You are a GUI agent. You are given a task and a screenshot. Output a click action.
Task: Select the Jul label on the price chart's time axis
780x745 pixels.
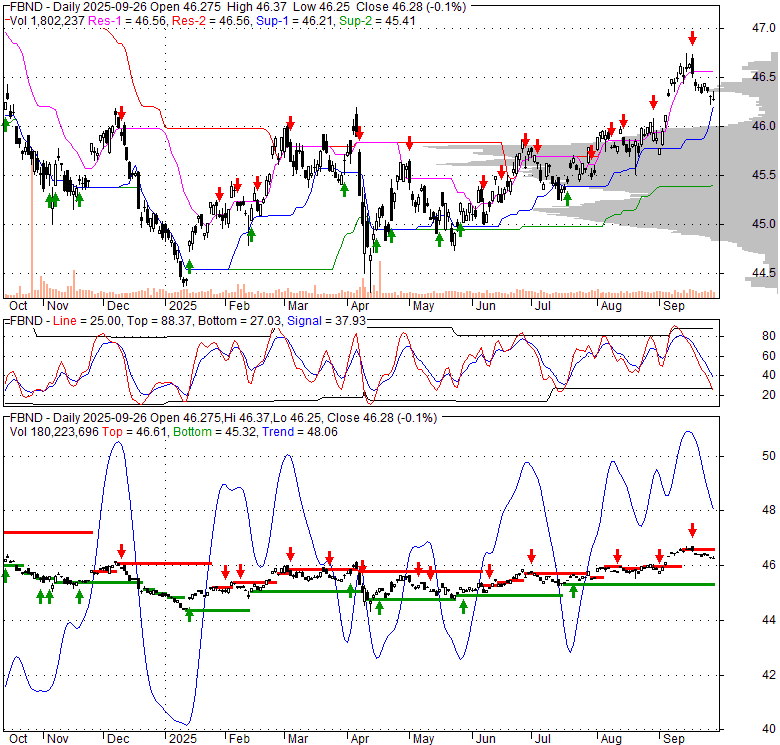pyautogui.click(x=542, y=306)
